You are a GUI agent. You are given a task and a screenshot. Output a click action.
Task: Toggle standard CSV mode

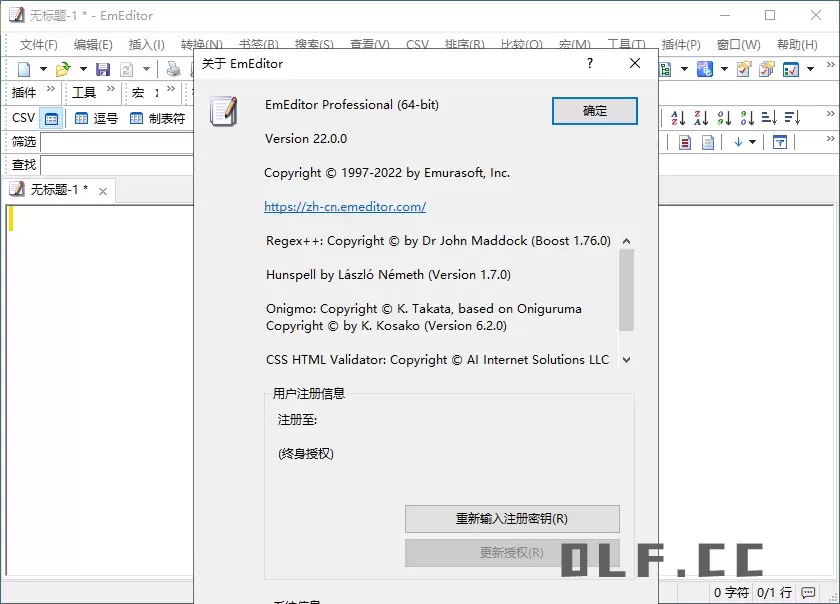tap(50, 117)
